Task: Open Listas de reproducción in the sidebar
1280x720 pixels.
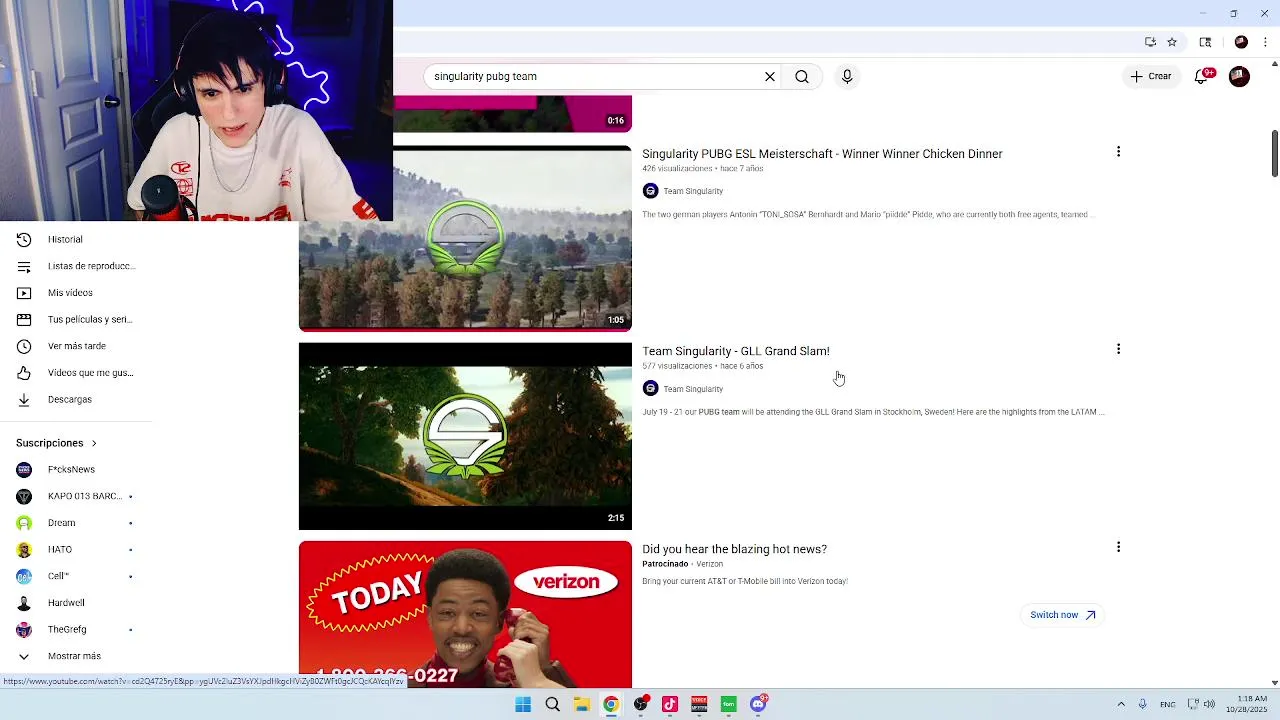Action: tap(75, 266)
